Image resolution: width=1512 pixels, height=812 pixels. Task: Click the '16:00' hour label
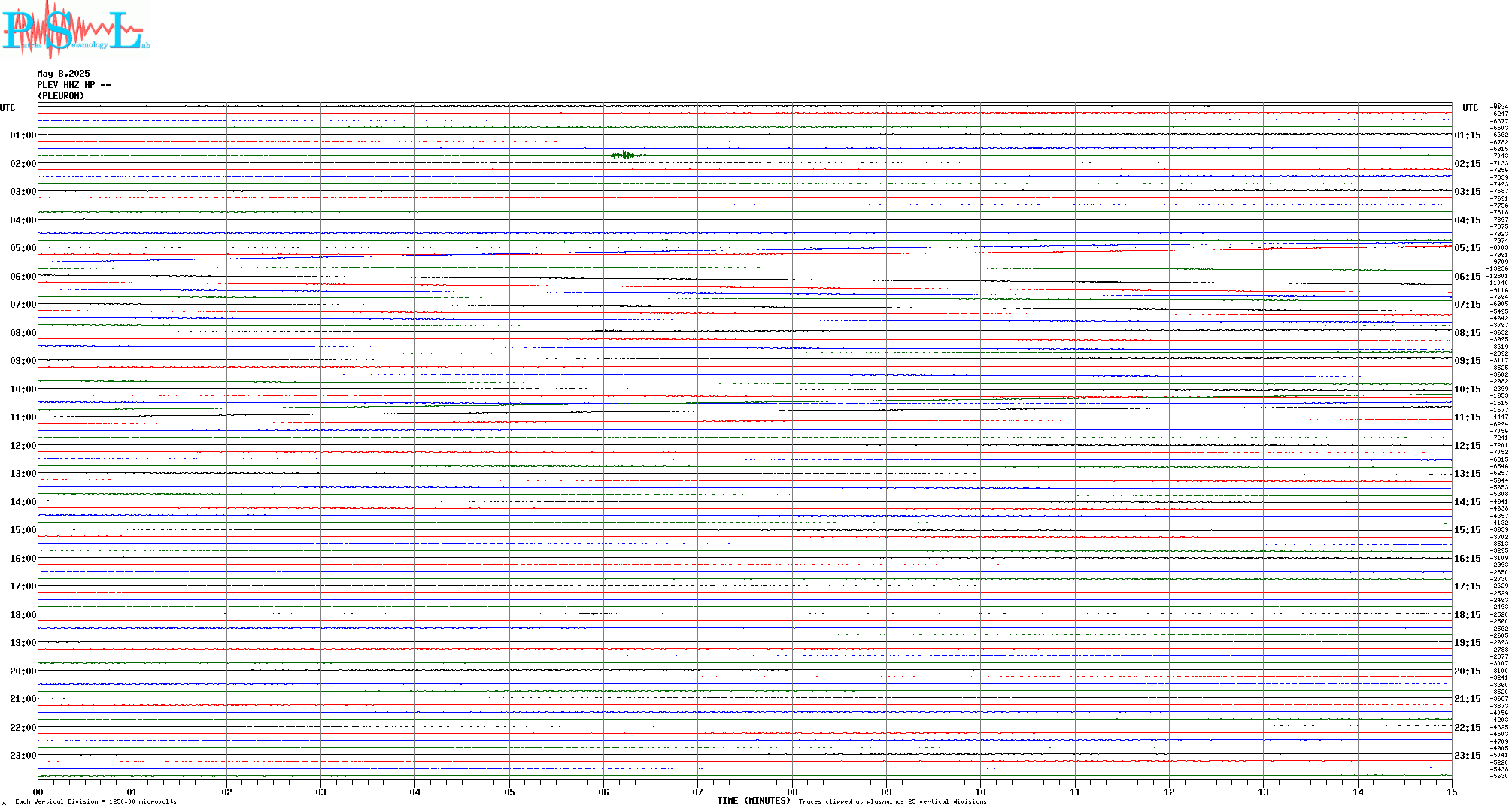[x=23, y=559]
